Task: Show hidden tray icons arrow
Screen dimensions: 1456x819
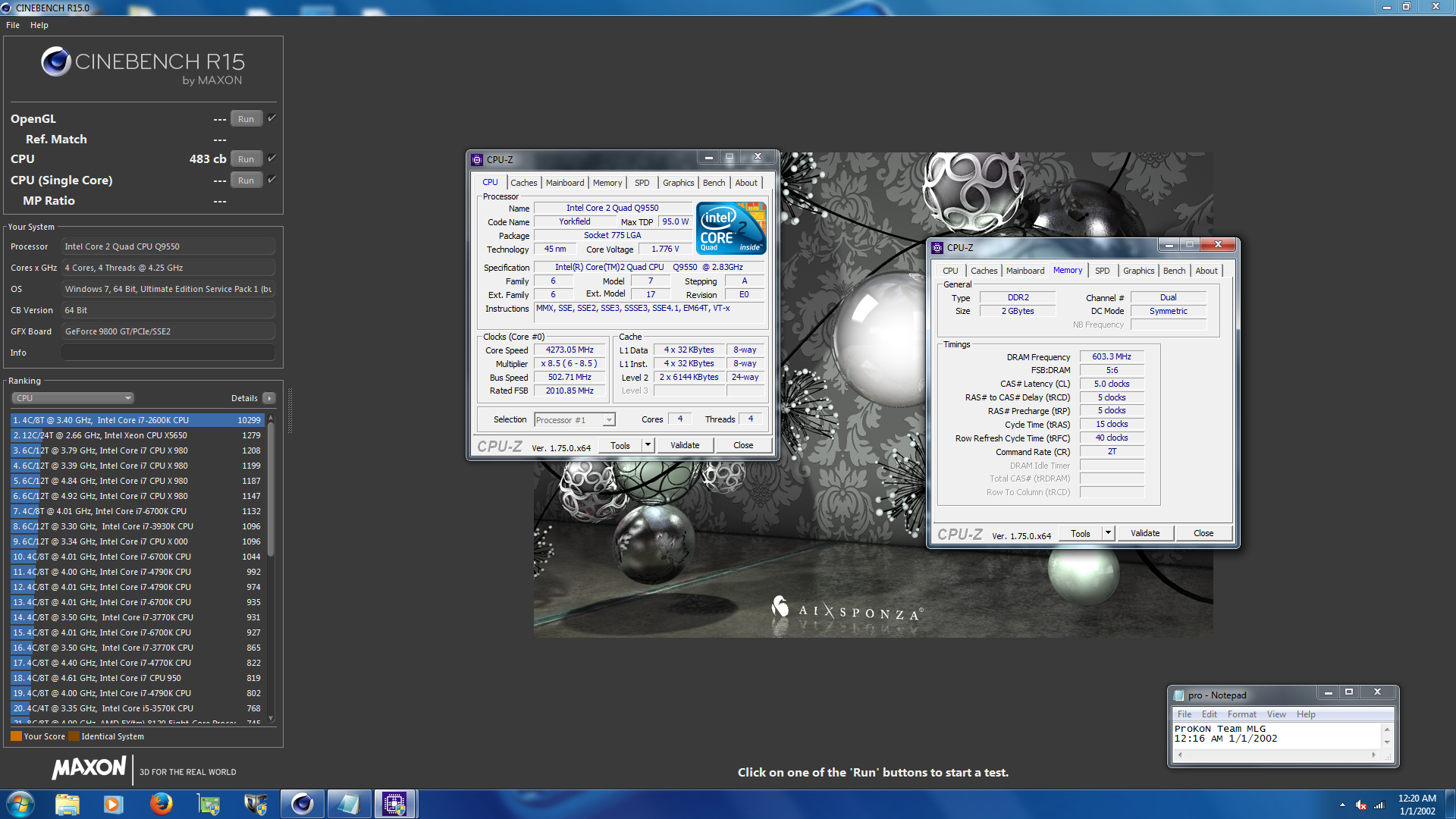Action: click(x=1342, y=805)
